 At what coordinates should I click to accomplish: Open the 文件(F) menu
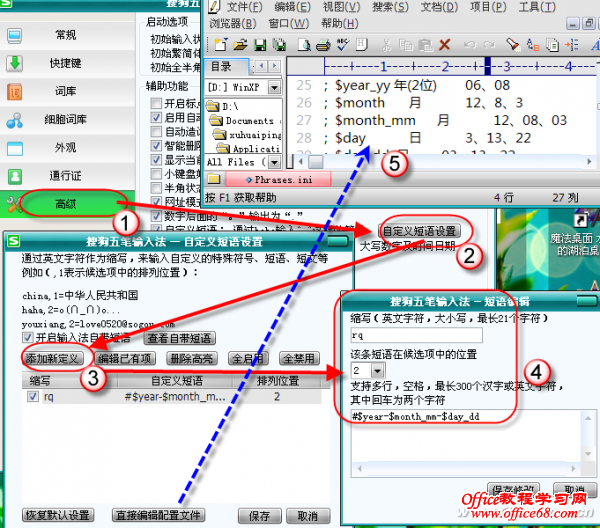(245, 7)
